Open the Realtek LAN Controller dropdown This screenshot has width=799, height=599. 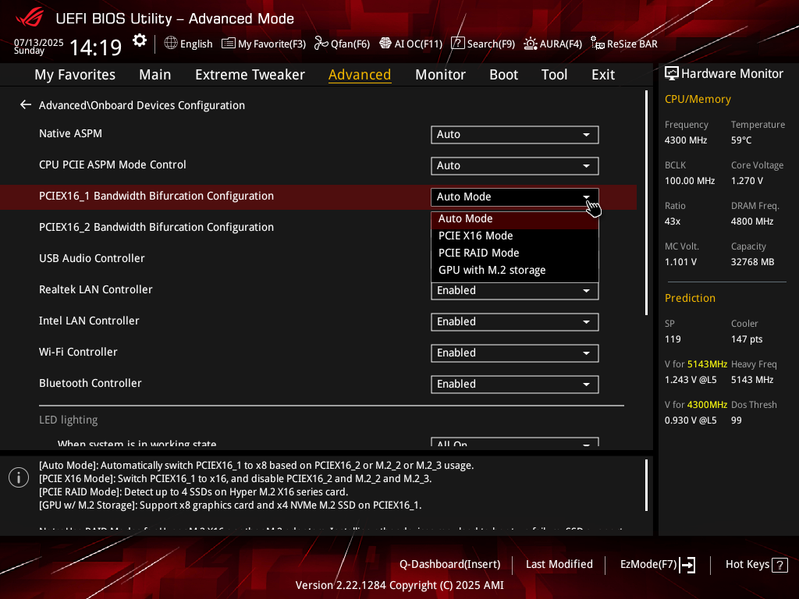coord(515,291)
